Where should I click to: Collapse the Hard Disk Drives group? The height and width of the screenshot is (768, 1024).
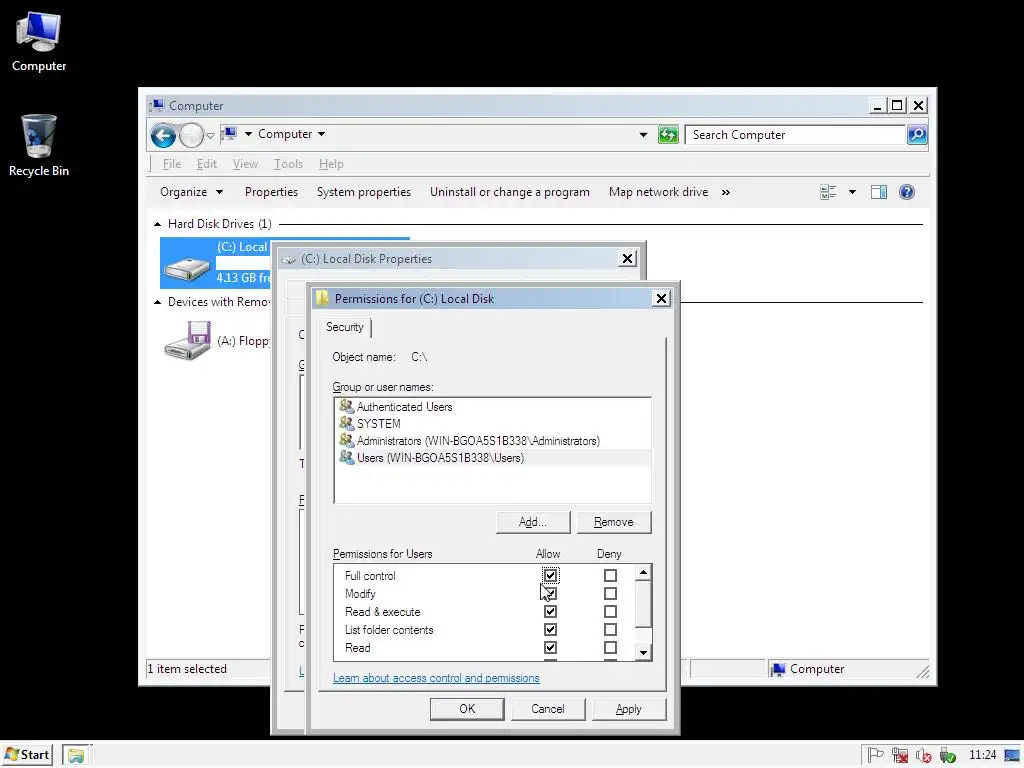click(157, 224)
